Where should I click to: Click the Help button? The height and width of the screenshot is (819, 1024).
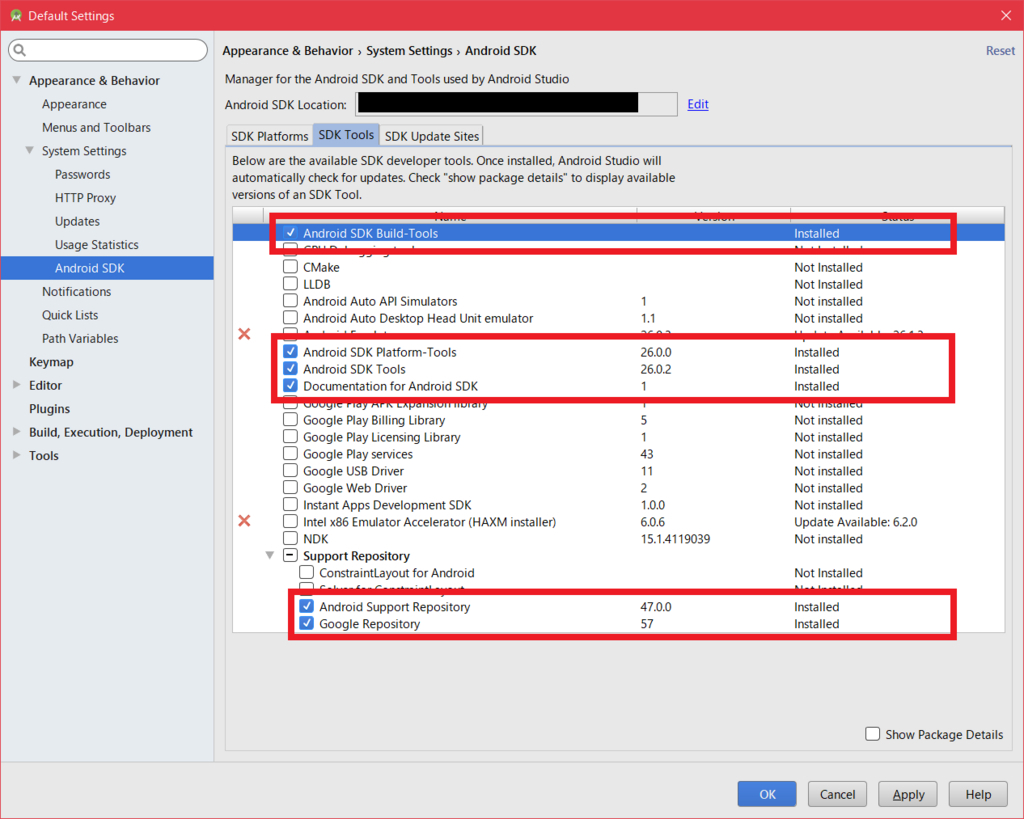(x=978, y=794)
